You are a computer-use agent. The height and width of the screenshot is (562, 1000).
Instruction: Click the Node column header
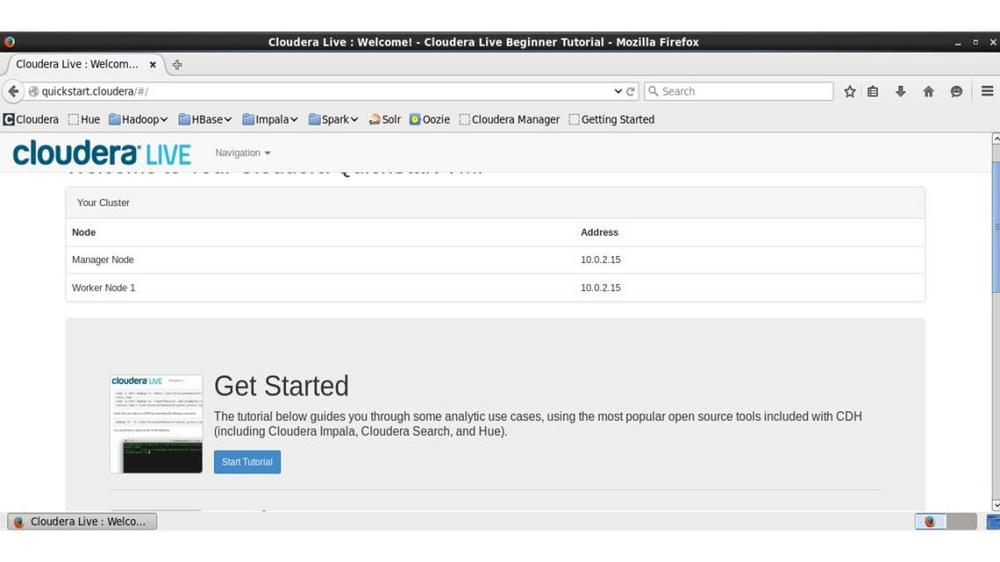coord(84,232)
